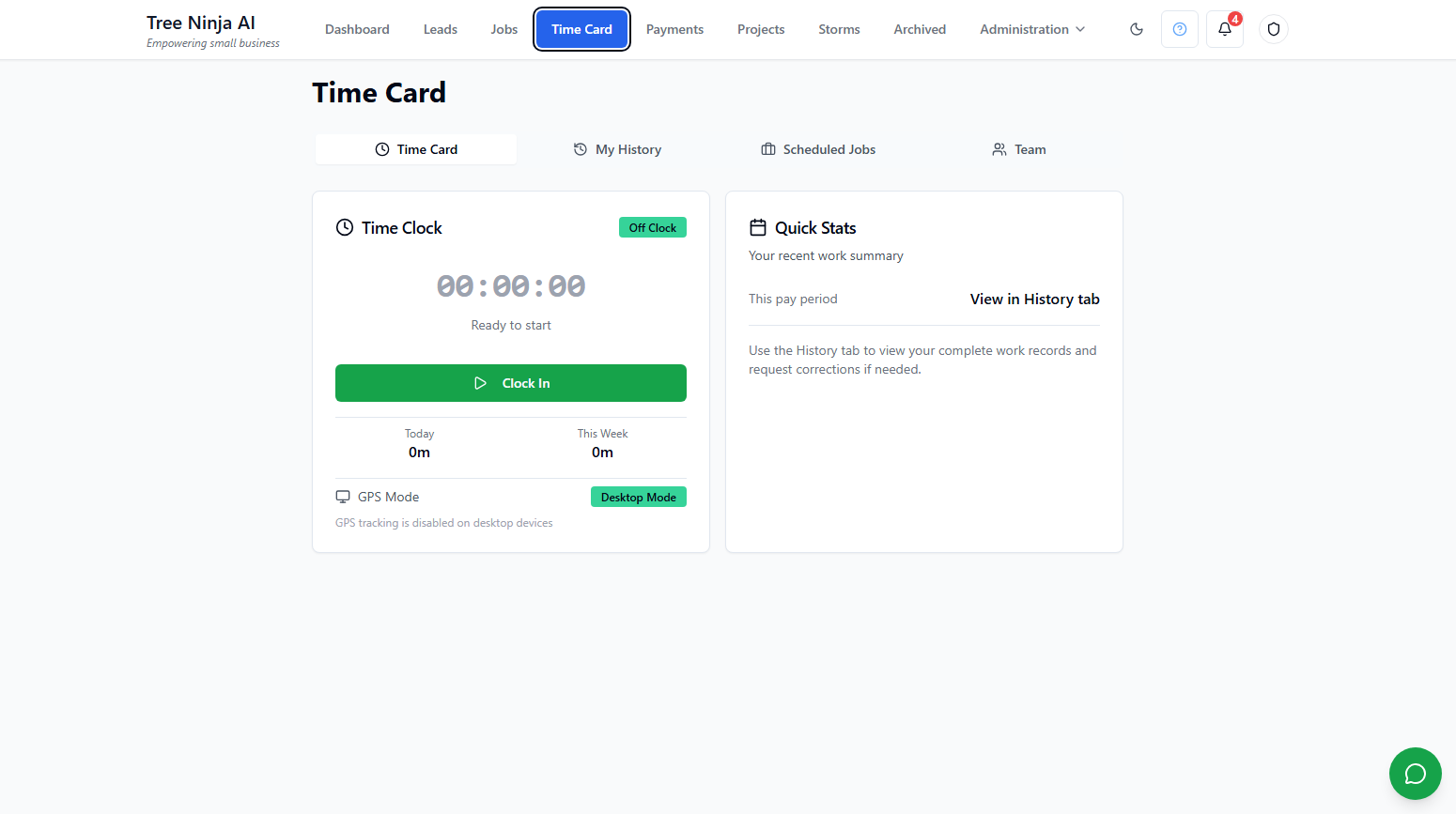Viewport: 1456px width, 814px height.
Task: Open the help question mark icon
Action: [x=1180, y=29]
